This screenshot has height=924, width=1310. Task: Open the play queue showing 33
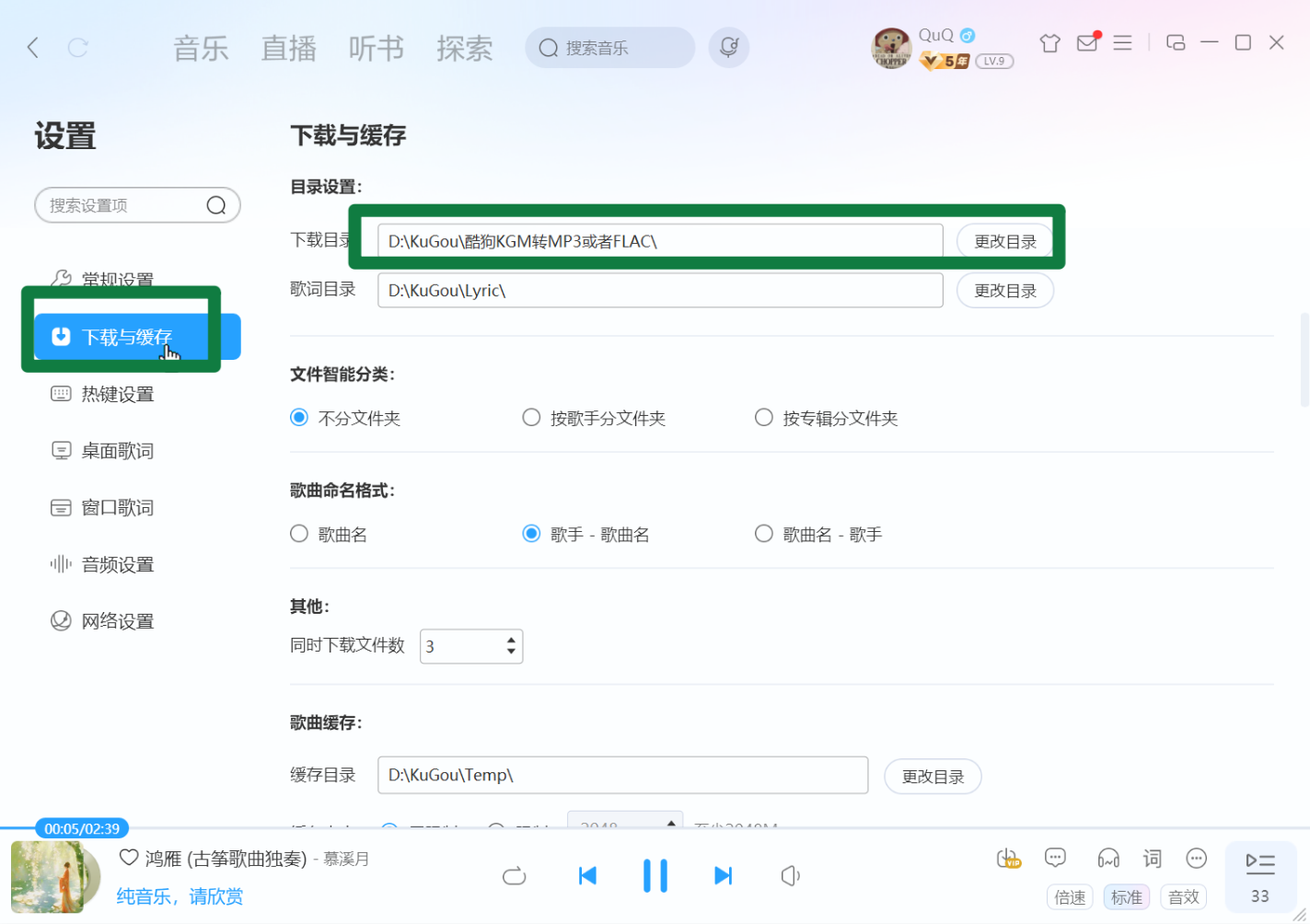1260,877
